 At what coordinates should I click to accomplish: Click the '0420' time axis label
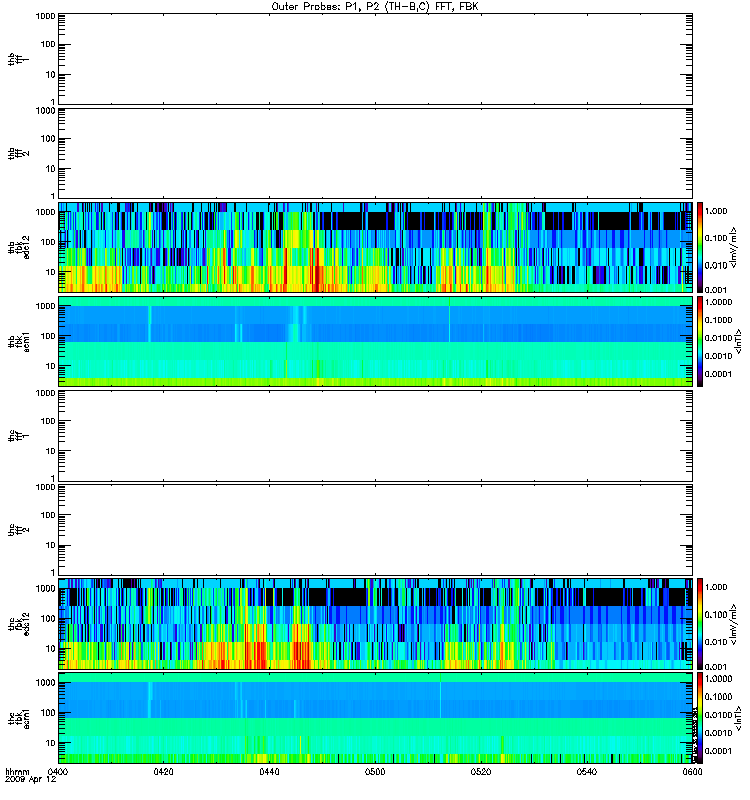[163, 771]
